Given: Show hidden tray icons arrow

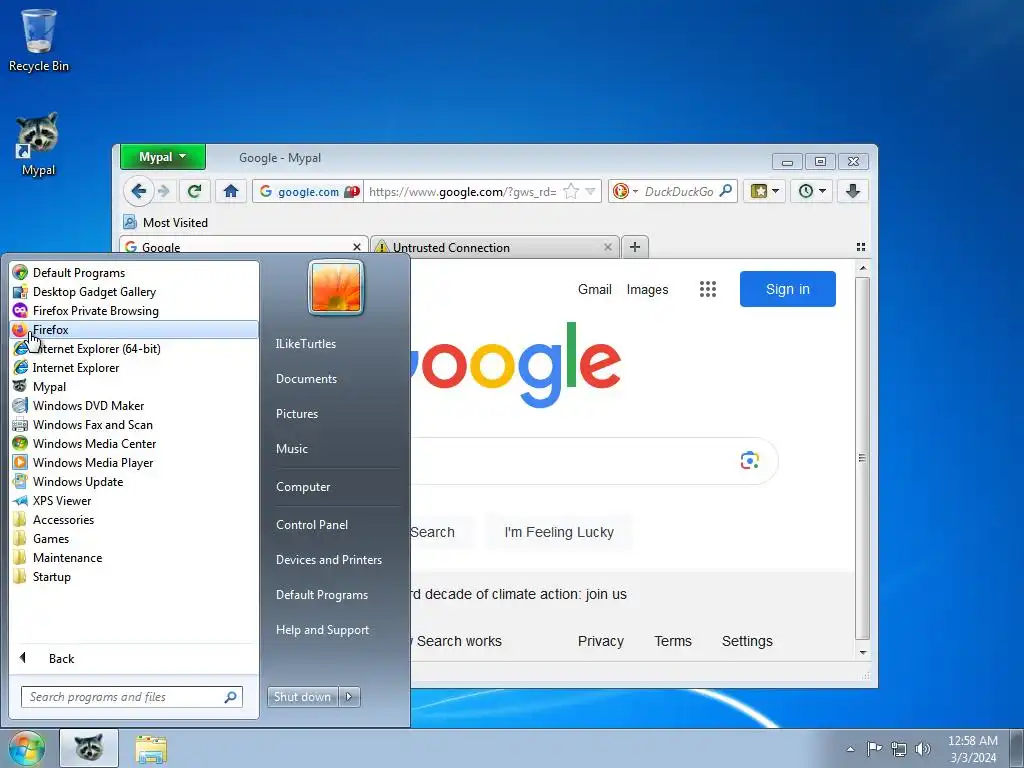Looking at the screenshot, I should click(850, 749).
